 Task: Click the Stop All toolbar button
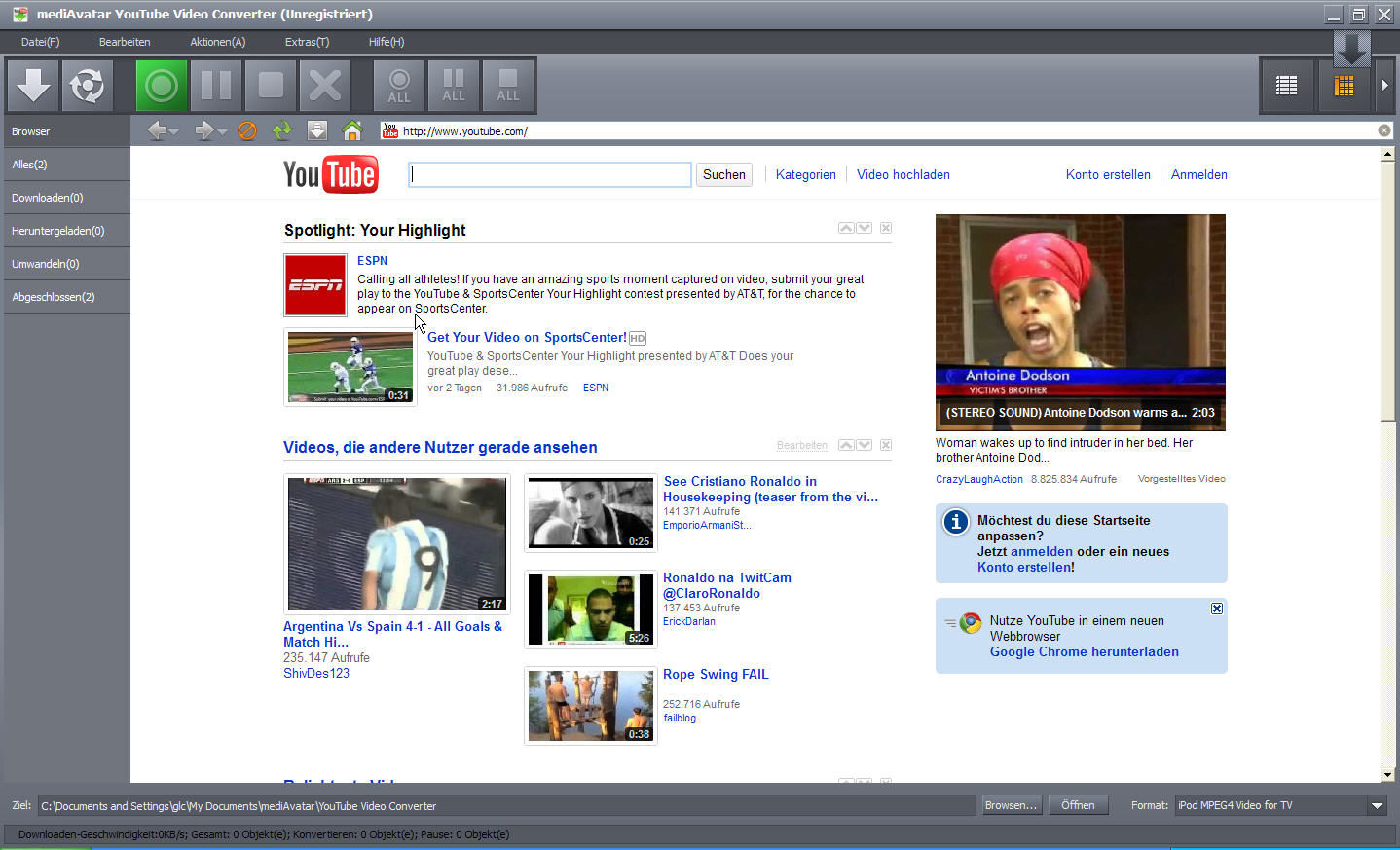pos(507,86)
